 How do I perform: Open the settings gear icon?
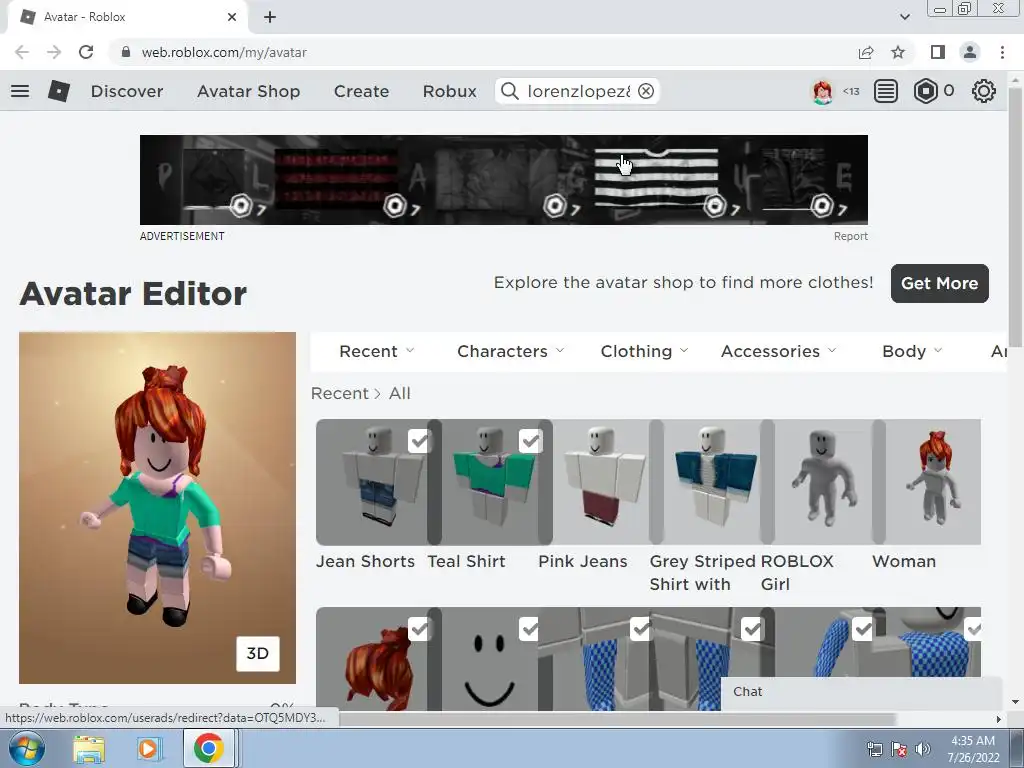pos(984,91)
